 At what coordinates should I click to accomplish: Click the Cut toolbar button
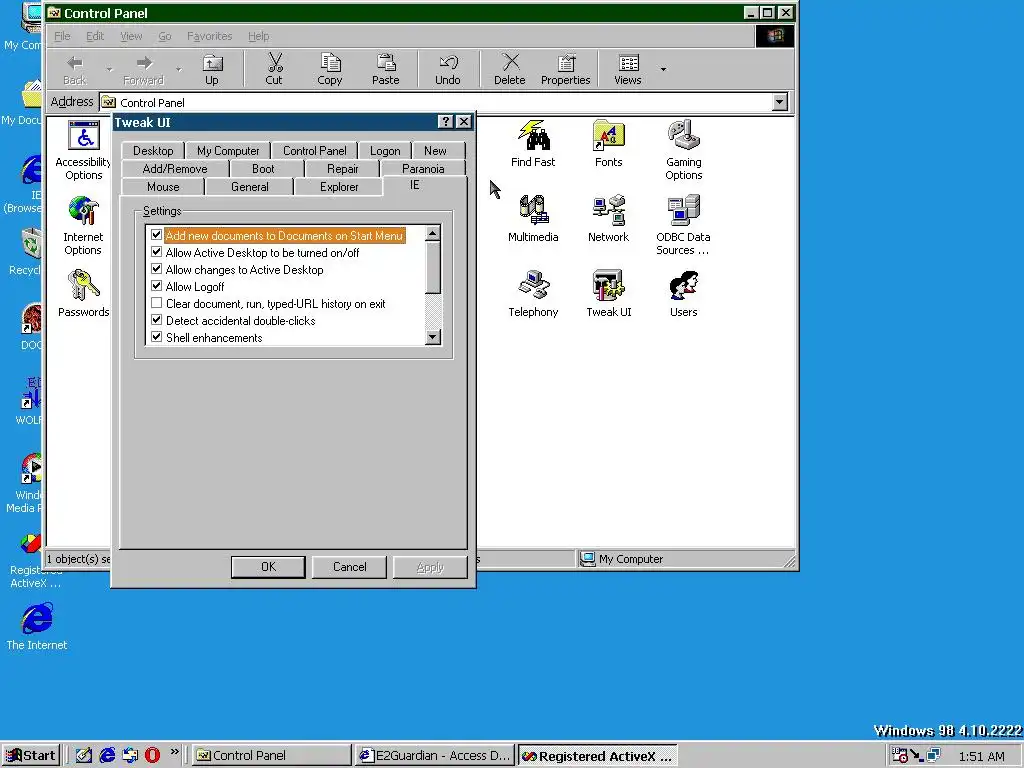[x=274, y=69]
